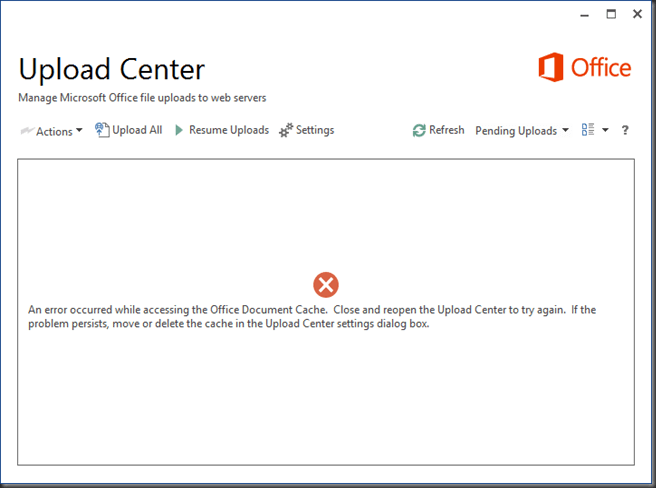Image resolution: width=656 pixels, height=488 pixels.
Task: Open the Pending Uploads filter dropdown
Action: (521, 131)
